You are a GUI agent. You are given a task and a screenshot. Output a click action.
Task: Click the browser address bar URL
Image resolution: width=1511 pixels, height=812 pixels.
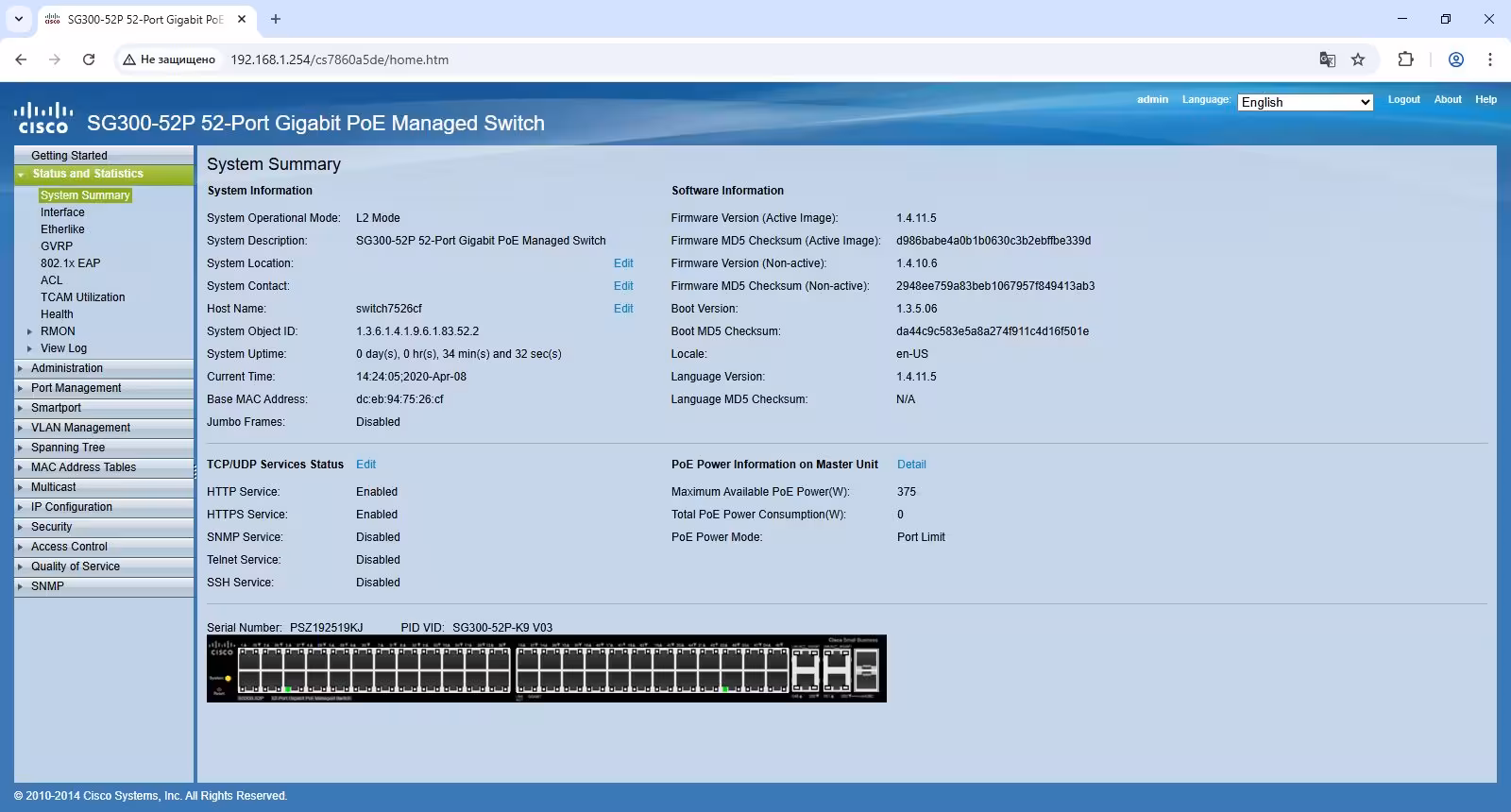[x=340, y=59]
